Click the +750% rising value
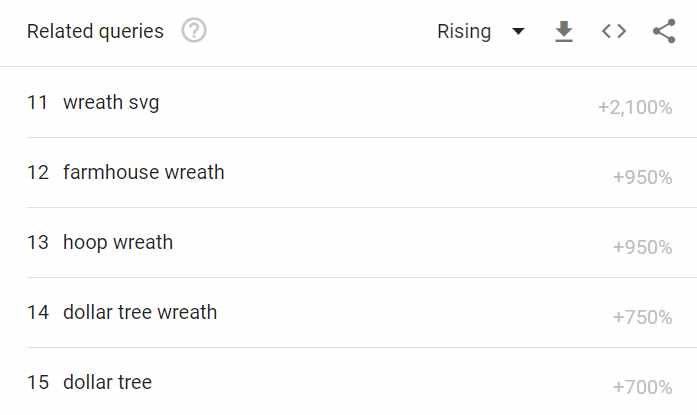This screenshot has width=697, height=415. (x=642, y=317)
